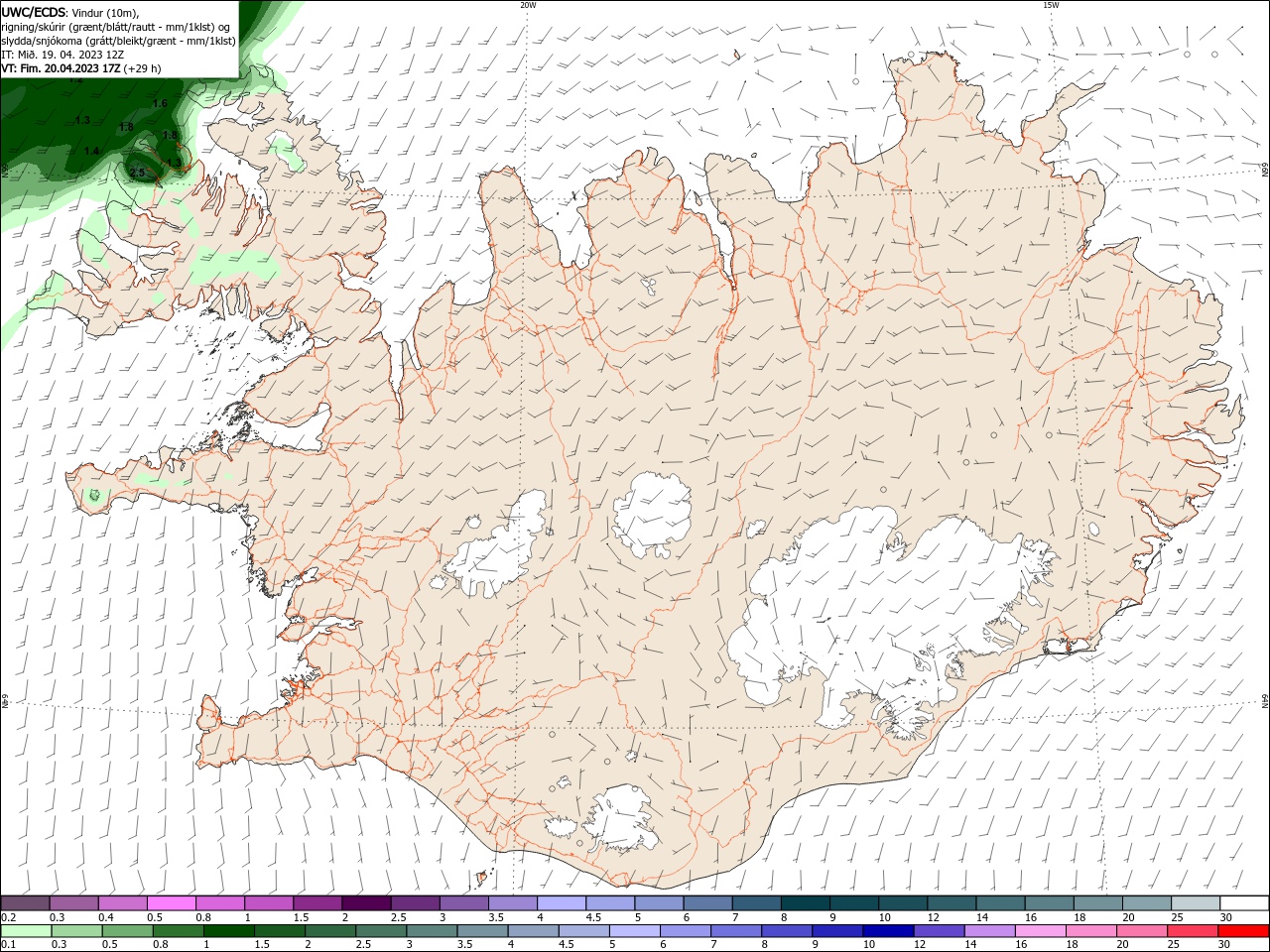This screenshot has width=1270, height=952.
Task: Click the Langjökull glacier west of Hofsjökull
Action: click(496, 547)
